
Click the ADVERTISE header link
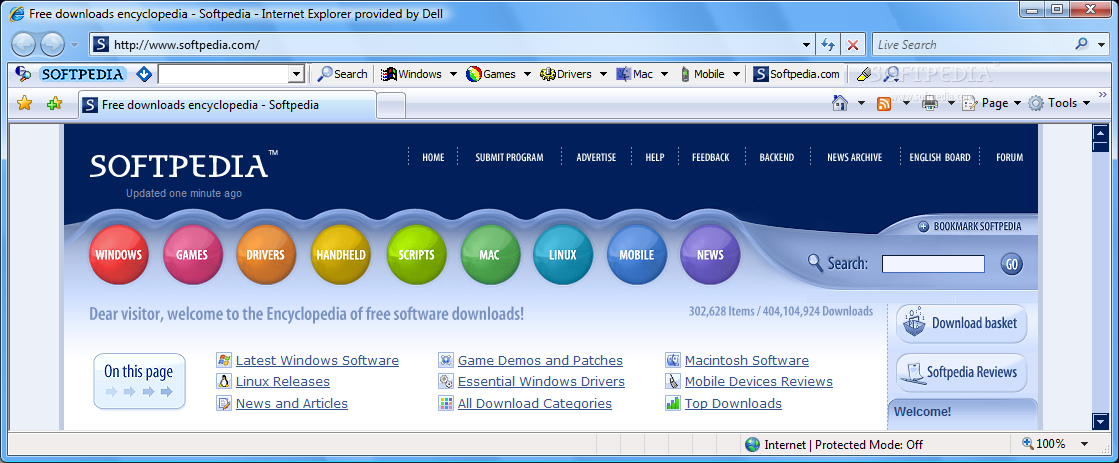click(596, 157)
